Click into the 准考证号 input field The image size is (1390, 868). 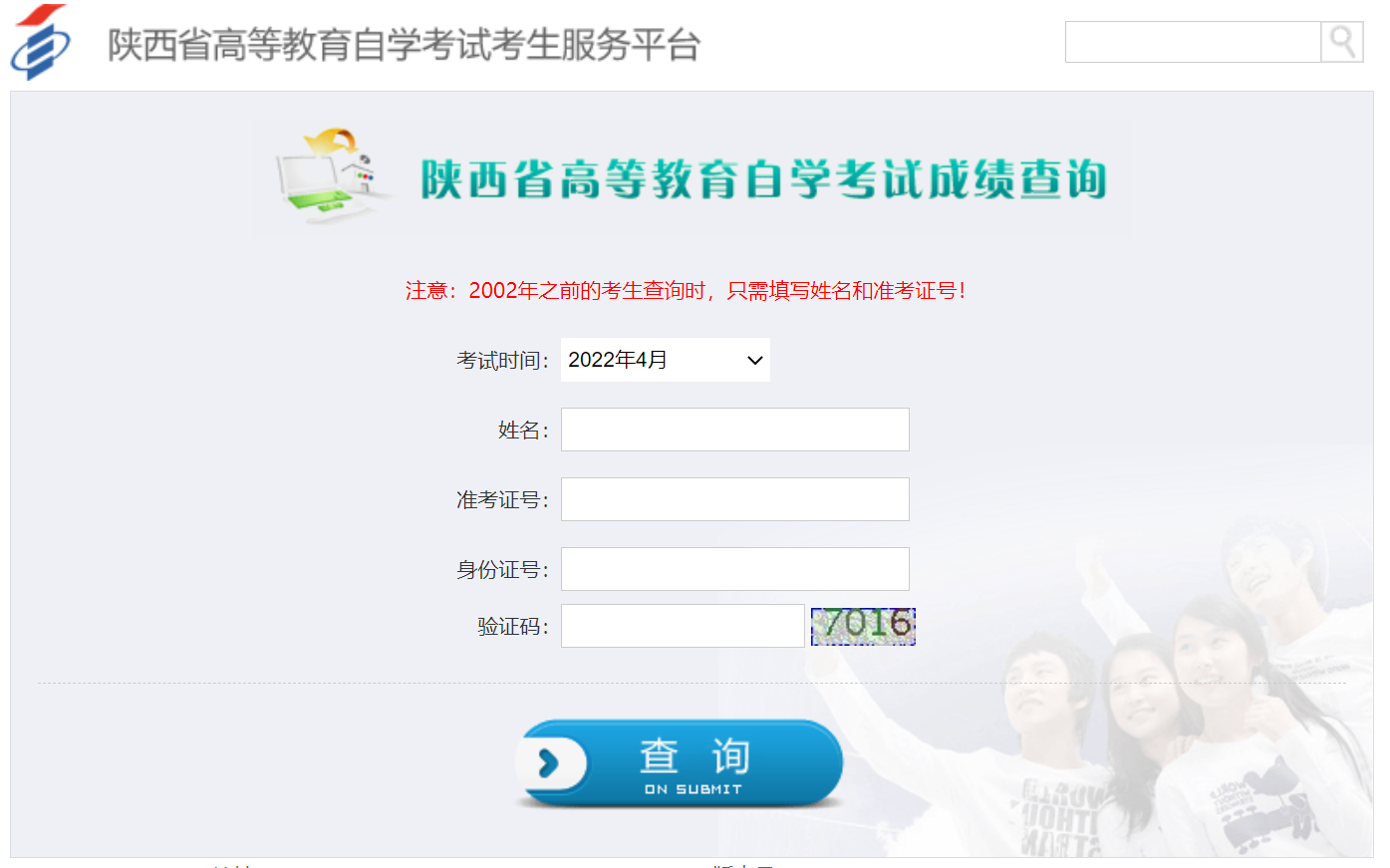[735, 499]
